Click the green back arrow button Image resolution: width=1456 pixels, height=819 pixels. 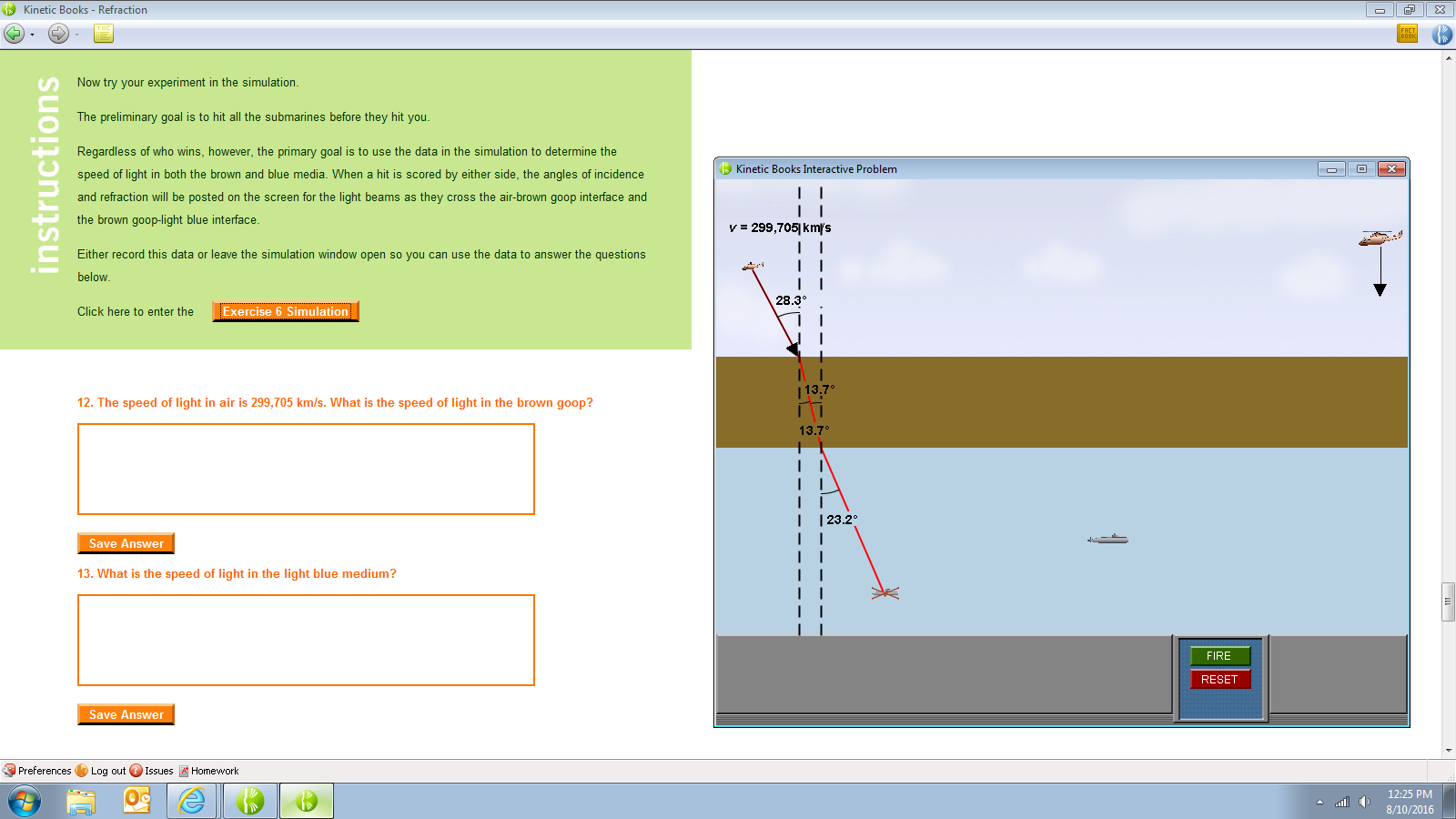click(x=14, y=34)
